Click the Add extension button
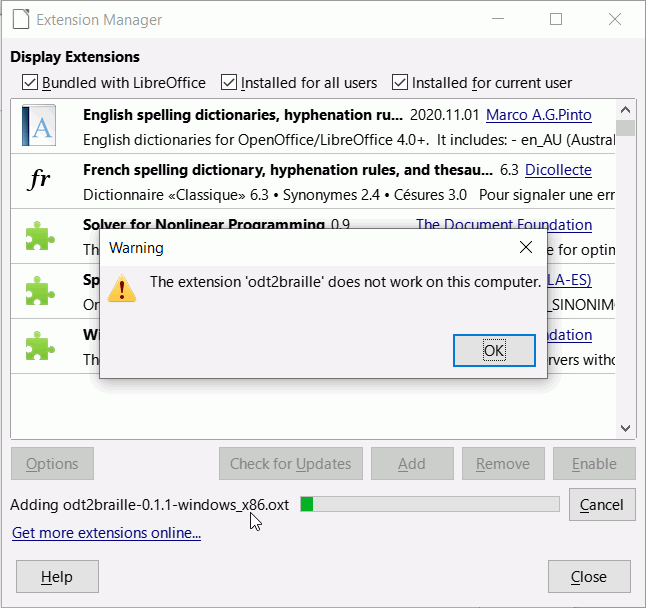Image resolution: width=646 pixels, height=608 pixels. point(412,464)
